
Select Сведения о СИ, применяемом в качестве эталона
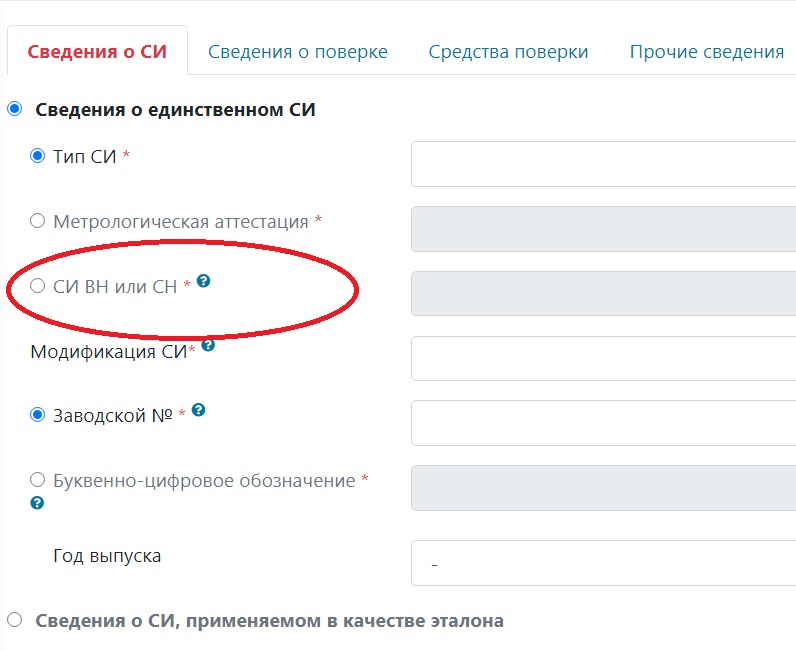[15, 620]
